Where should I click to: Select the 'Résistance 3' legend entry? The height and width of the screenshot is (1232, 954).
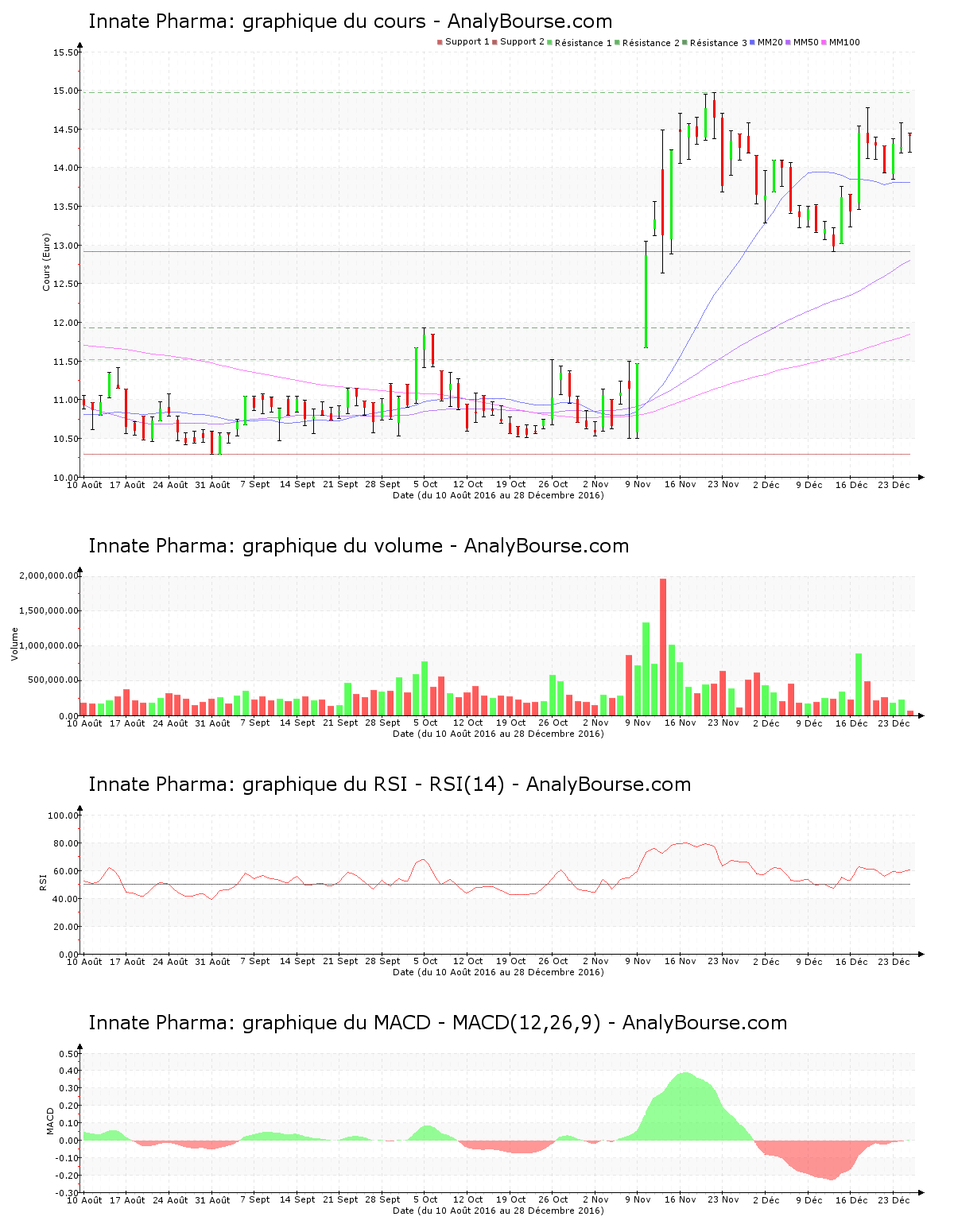tap(715, 43)
